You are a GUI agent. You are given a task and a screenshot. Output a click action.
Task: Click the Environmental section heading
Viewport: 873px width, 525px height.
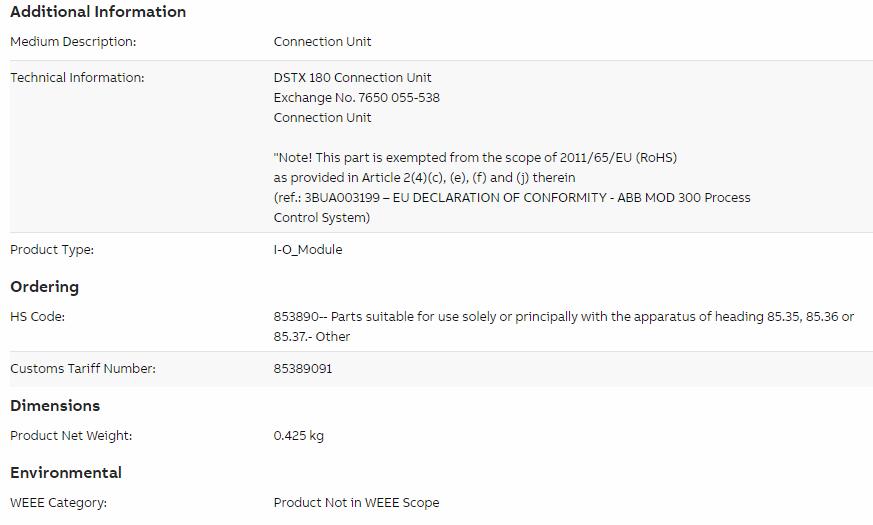click(66, 473)
